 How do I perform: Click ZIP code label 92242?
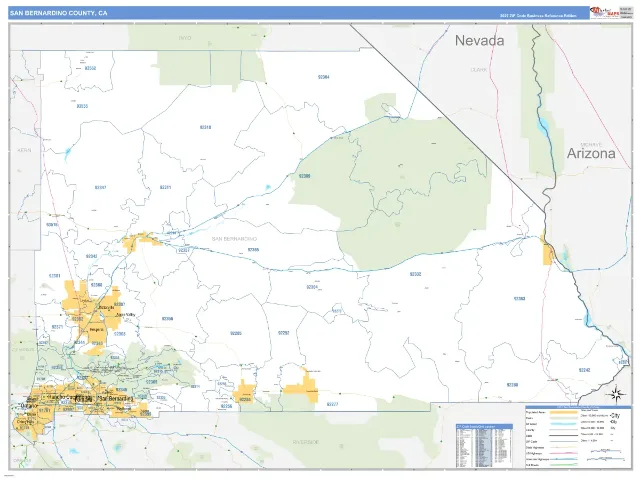pyautogui.click(x=584, y=370)
